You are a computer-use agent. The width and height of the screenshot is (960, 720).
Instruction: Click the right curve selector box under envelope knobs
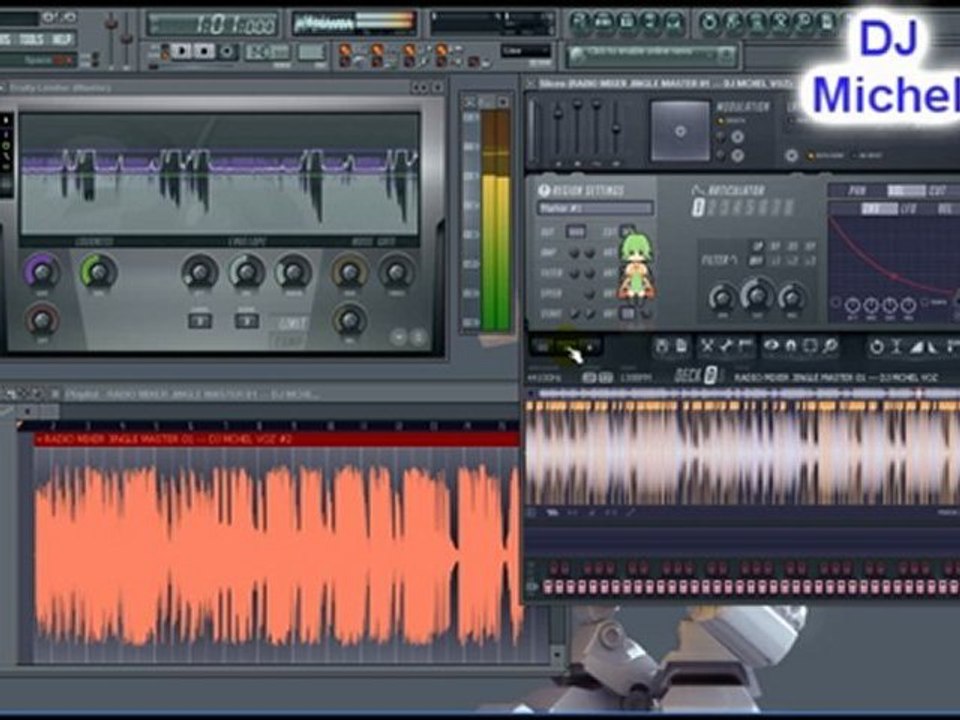[246, 320]
